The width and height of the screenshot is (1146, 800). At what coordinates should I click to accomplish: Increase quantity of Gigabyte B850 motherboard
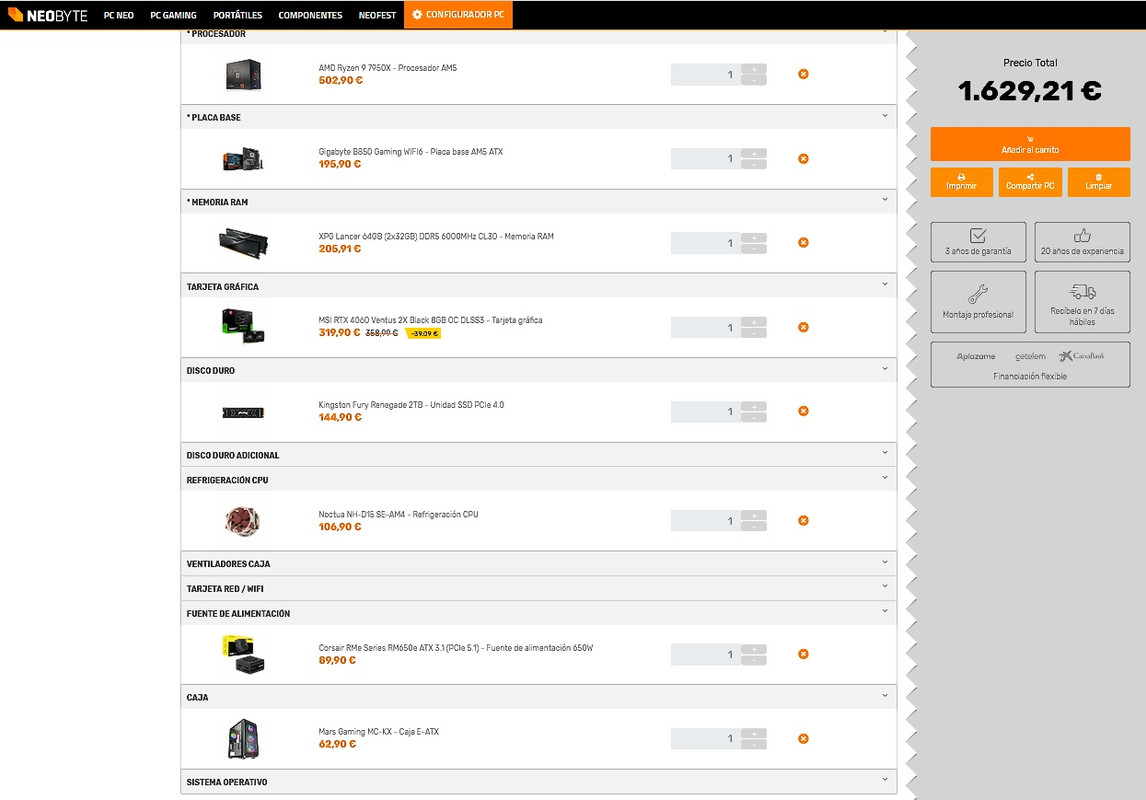pyautogui.click(x=754, y=153)
